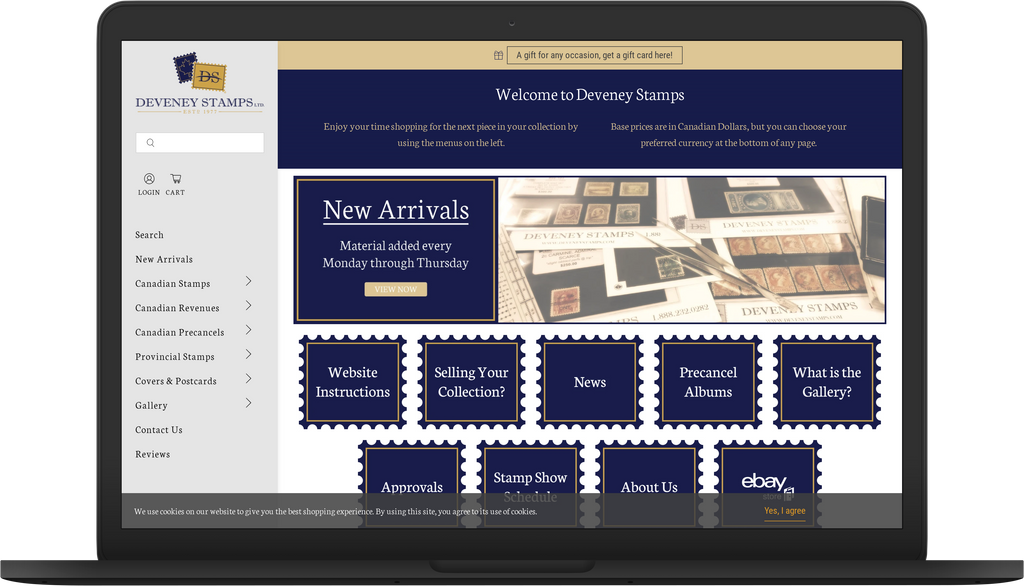Image resolution: width=1024 pixels, height=586 pixels.
Task: Focus the sidebar search input field
Action: click(x=208, y=143)
